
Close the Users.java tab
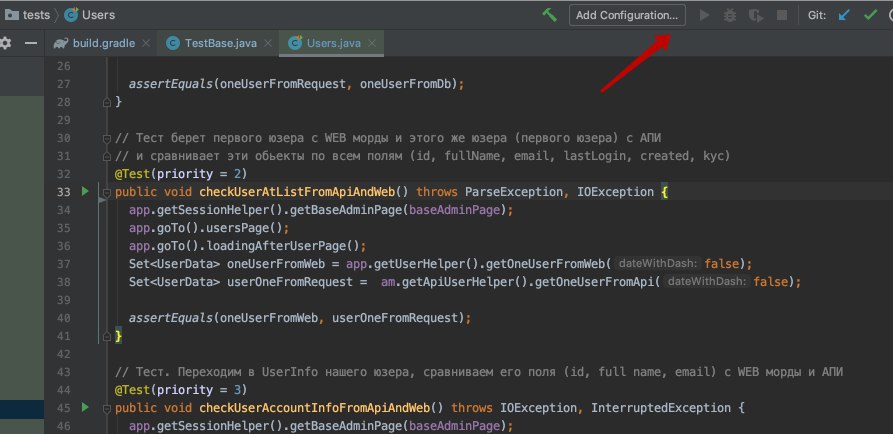click(372, 43)
